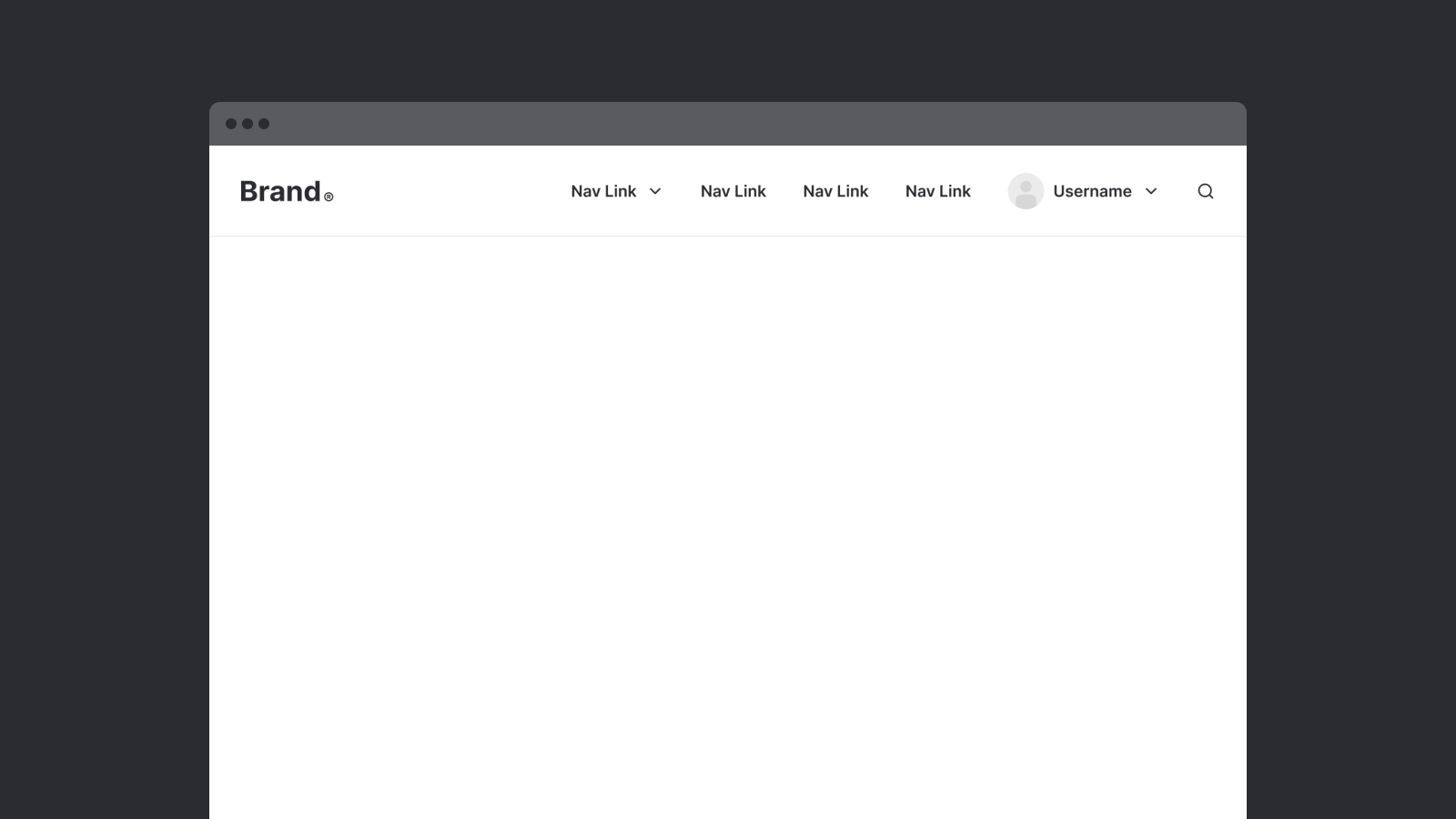Click the search magnifier icon
The image size is (1456, 819).
(x=1205, y=191)
